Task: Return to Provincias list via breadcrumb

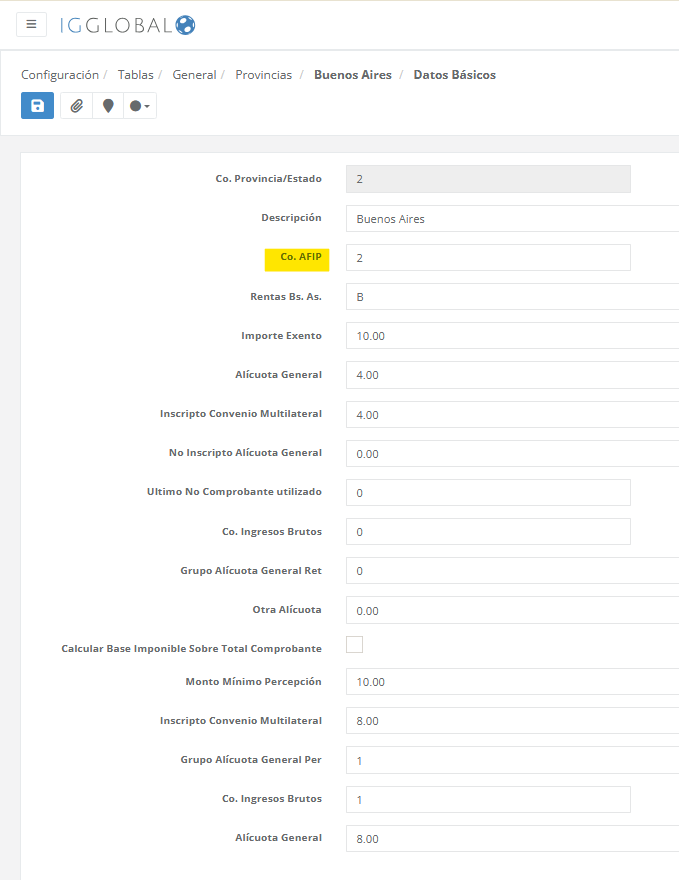Action: [263, 75]
